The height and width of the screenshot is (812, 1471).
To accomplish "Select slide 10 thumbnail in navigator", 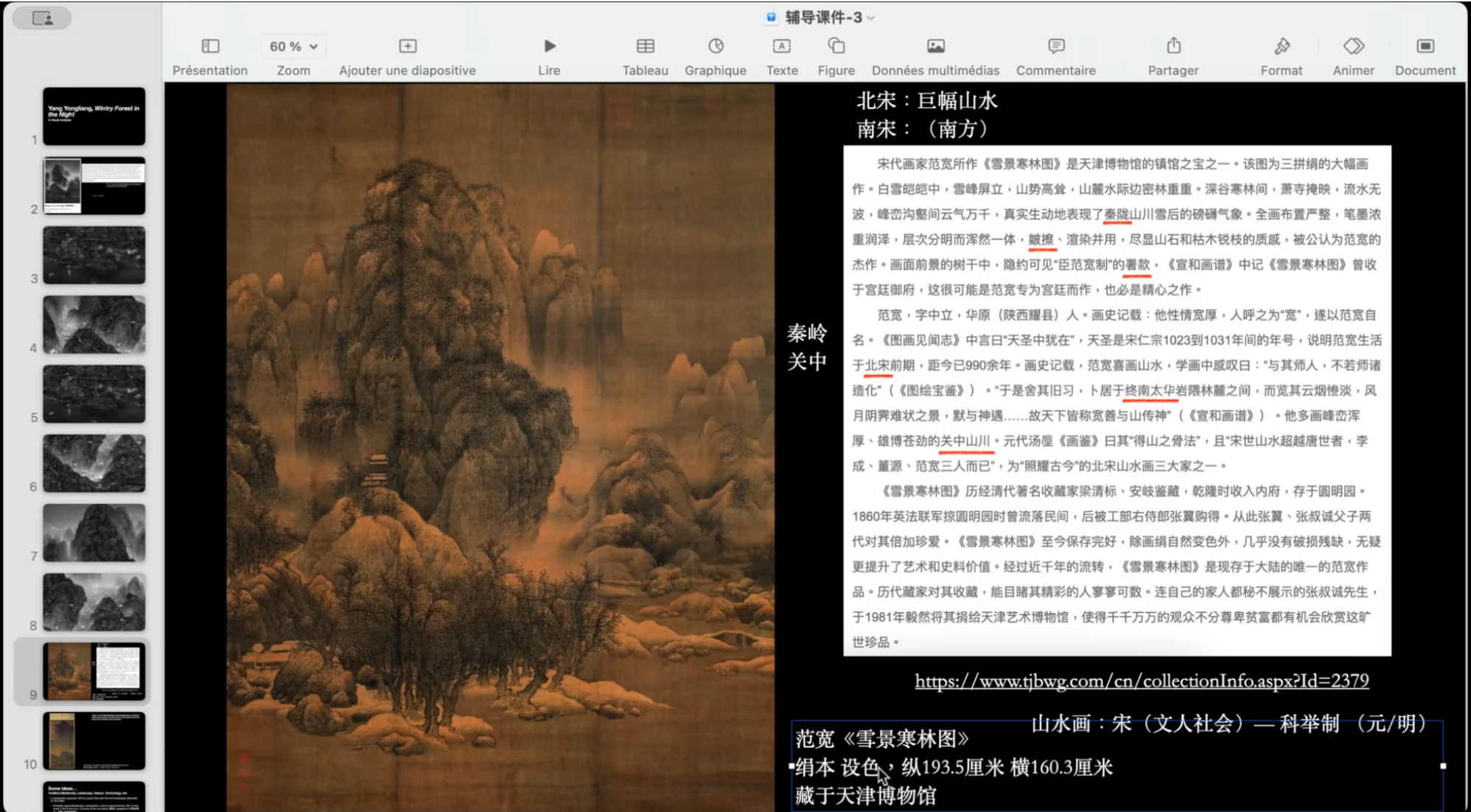I will click(94, 741).
